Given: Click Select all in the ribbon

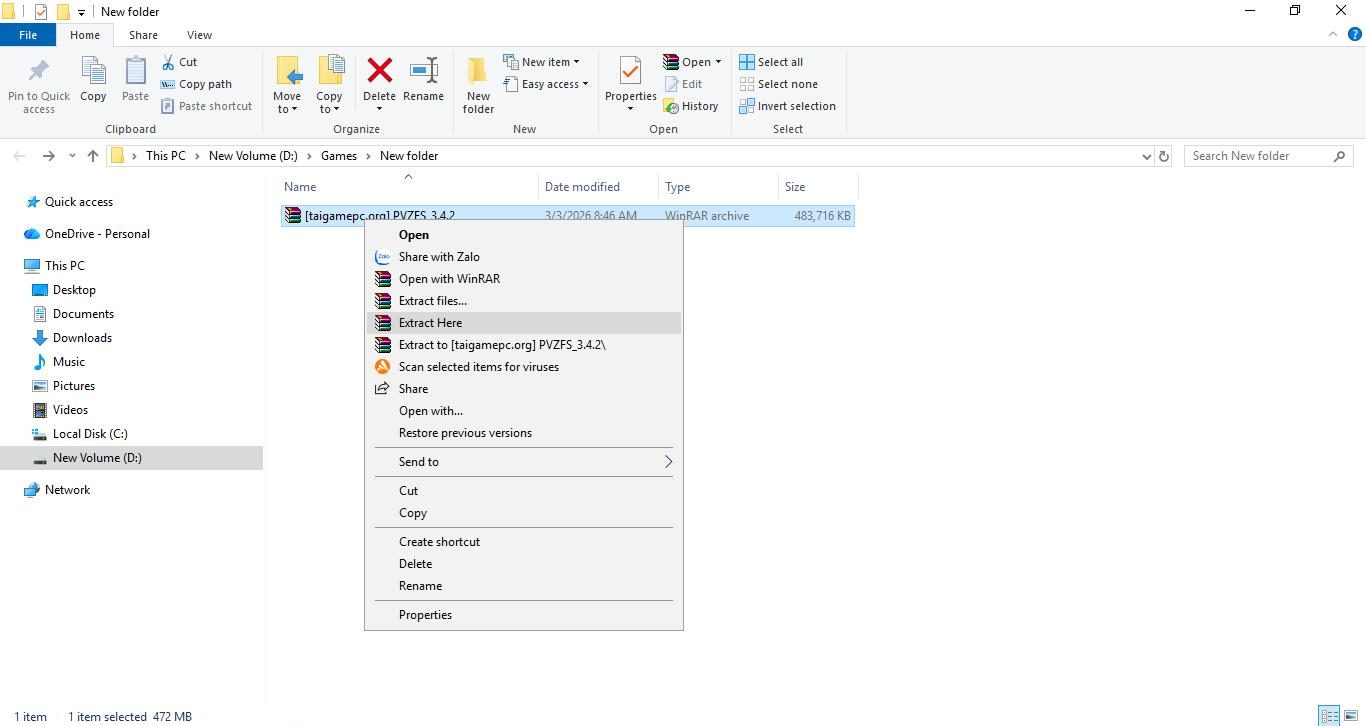Looking at the screenshot, I should click(x=771, y=62).
